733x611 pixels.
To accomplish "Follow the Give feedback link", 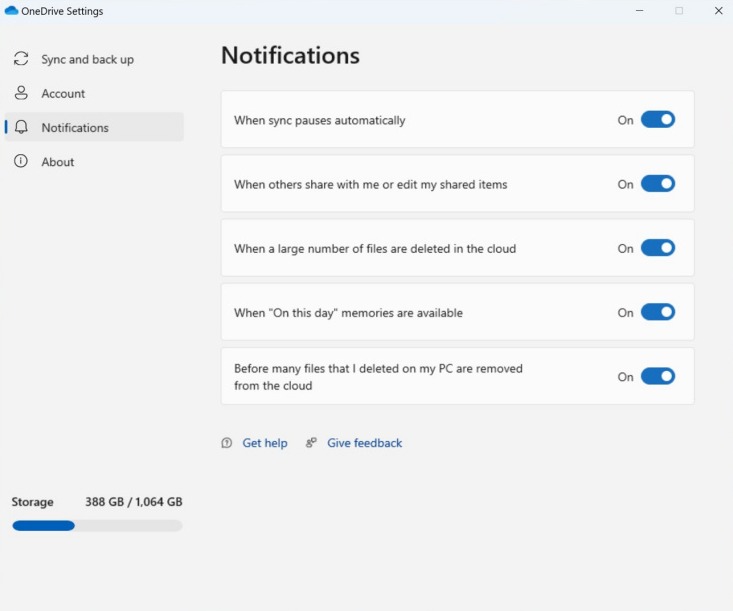I will [x=365, y=443].
